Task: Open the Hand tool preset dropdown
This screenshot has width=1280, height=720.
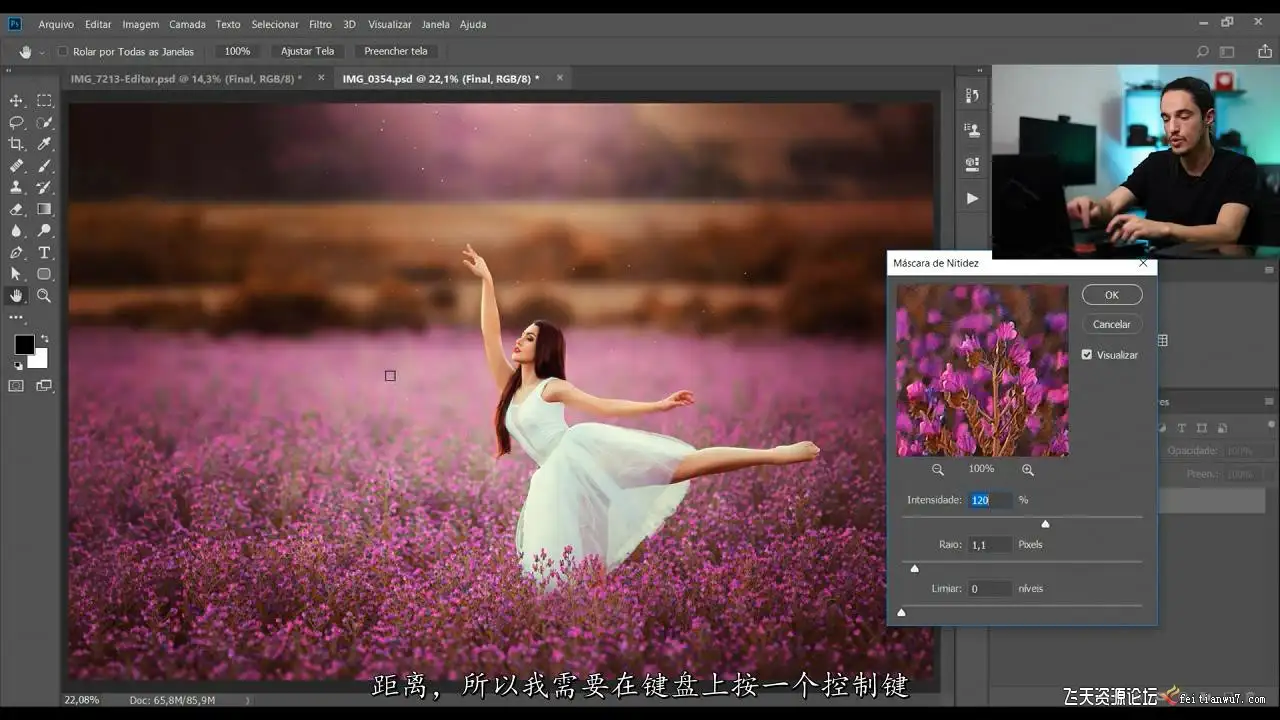Action: click(41, 52)
